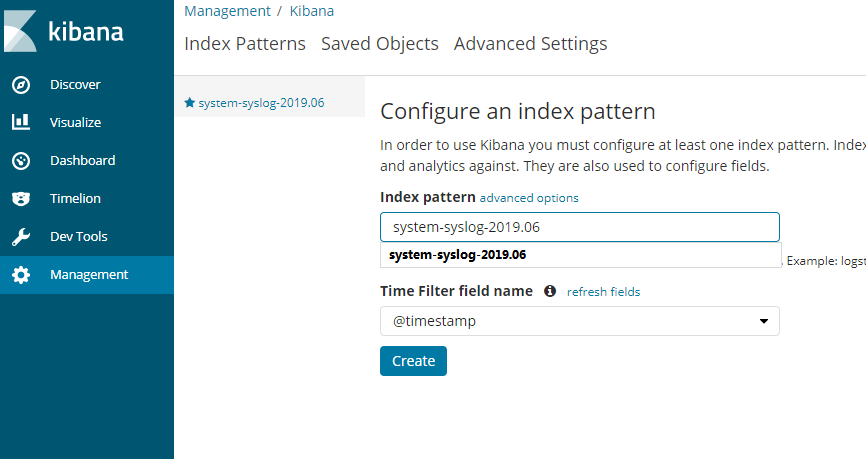Click into the Index pattern input field
The height and width of the screenshot is (459, 866).
(x=579, y=227)
